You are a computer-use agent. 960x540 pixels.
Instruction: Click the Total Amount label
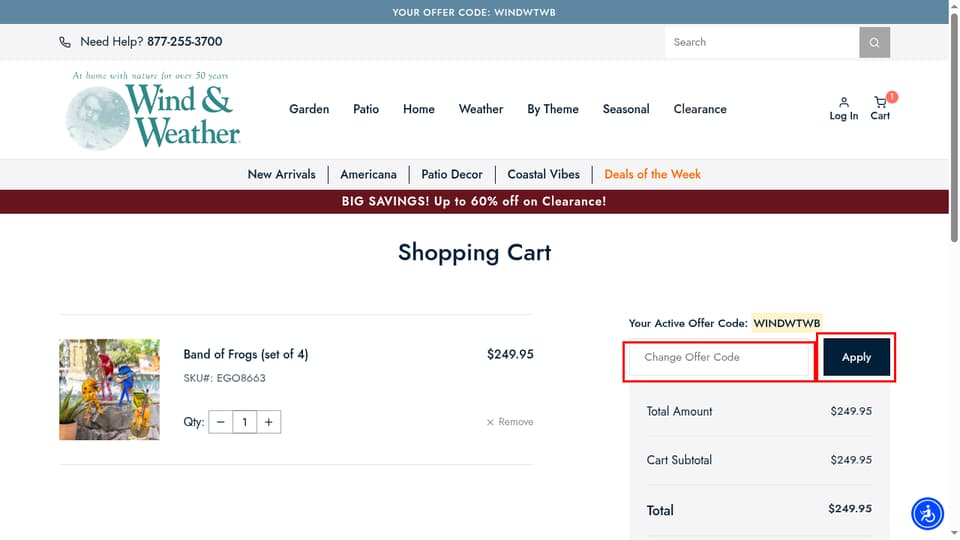(679, 411)
